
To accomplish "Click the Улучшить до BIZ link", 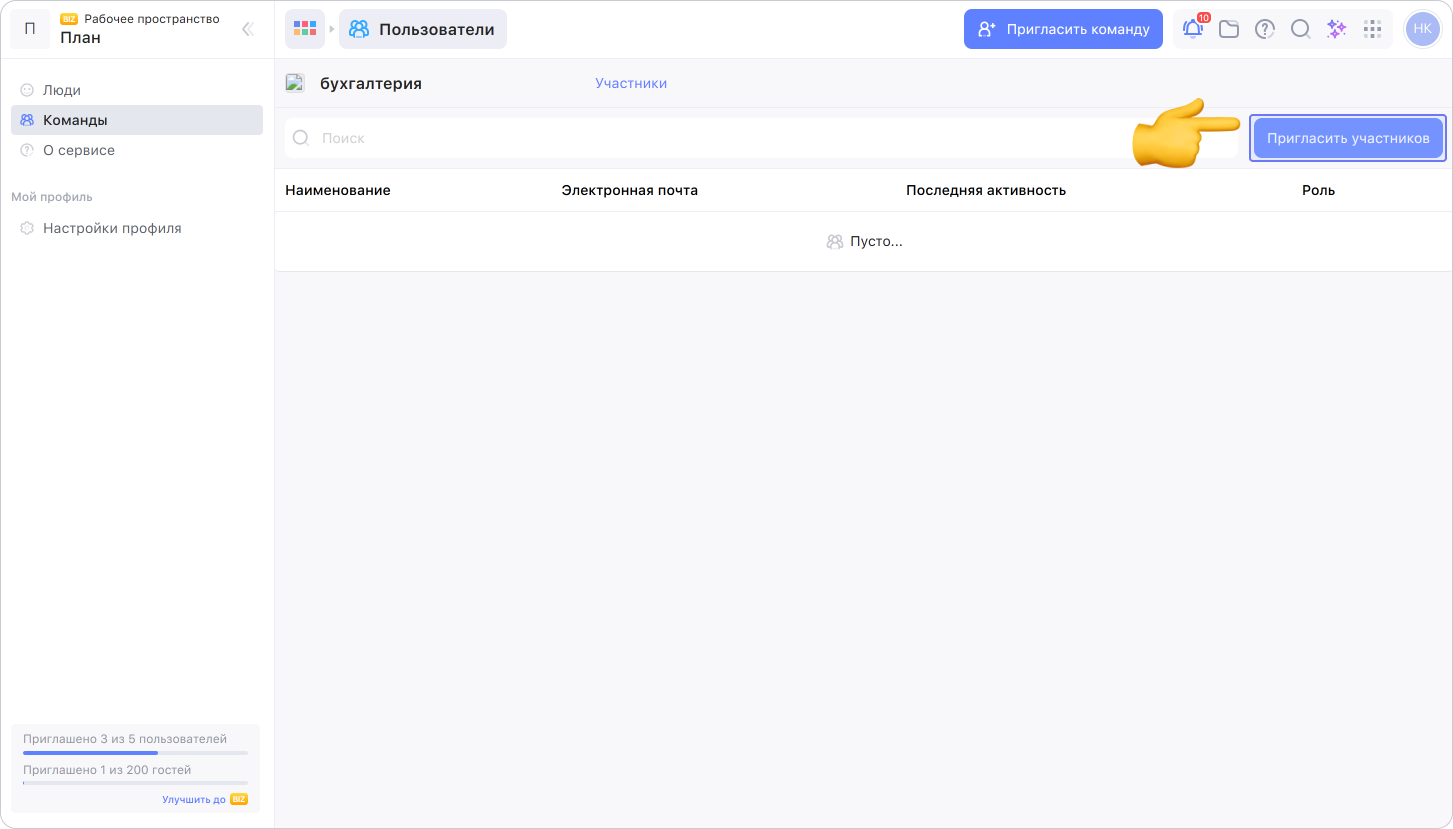I will (x=204, y=799).
